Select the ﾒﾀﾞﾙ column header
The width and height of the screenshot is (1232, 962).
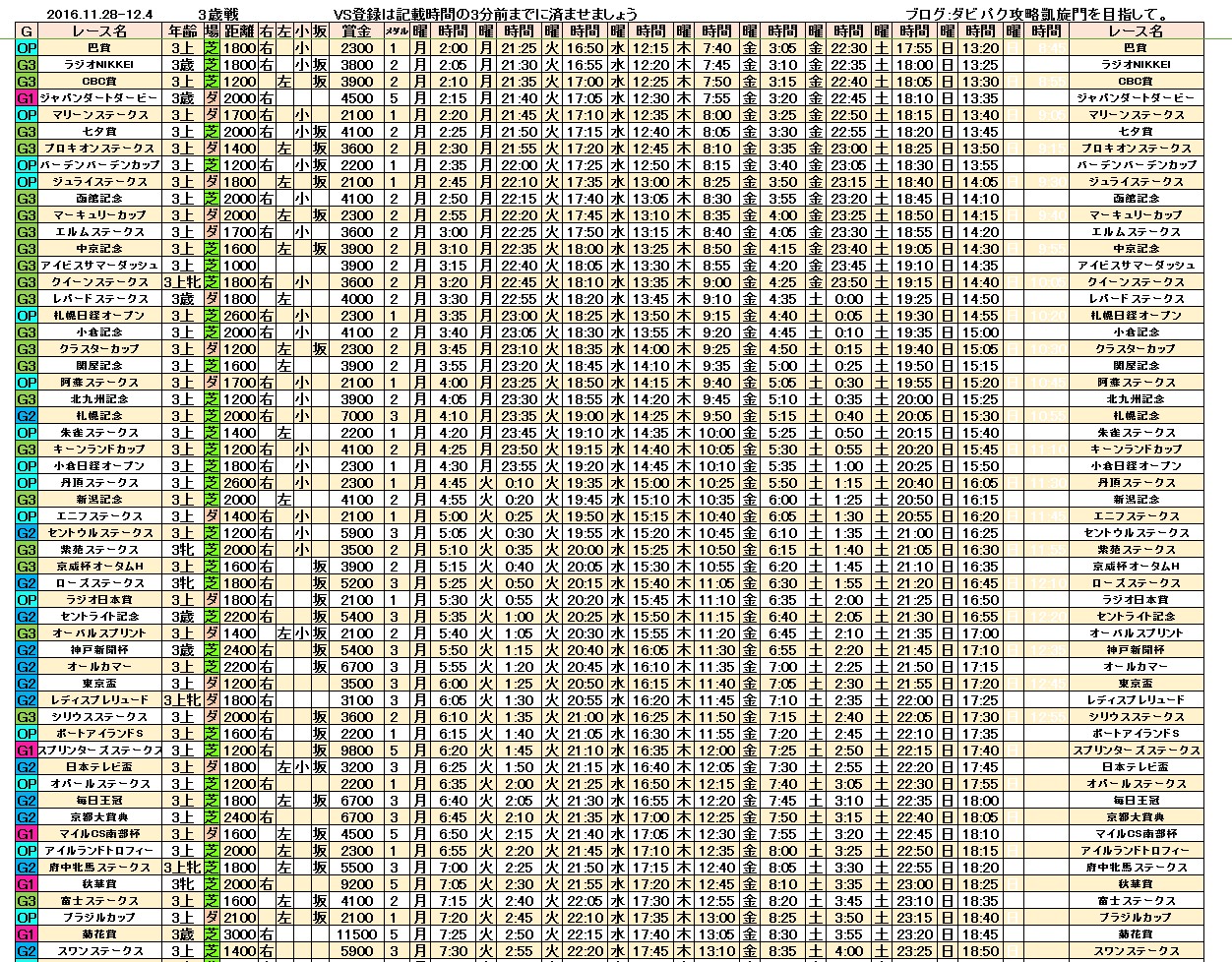coord(395,31)
